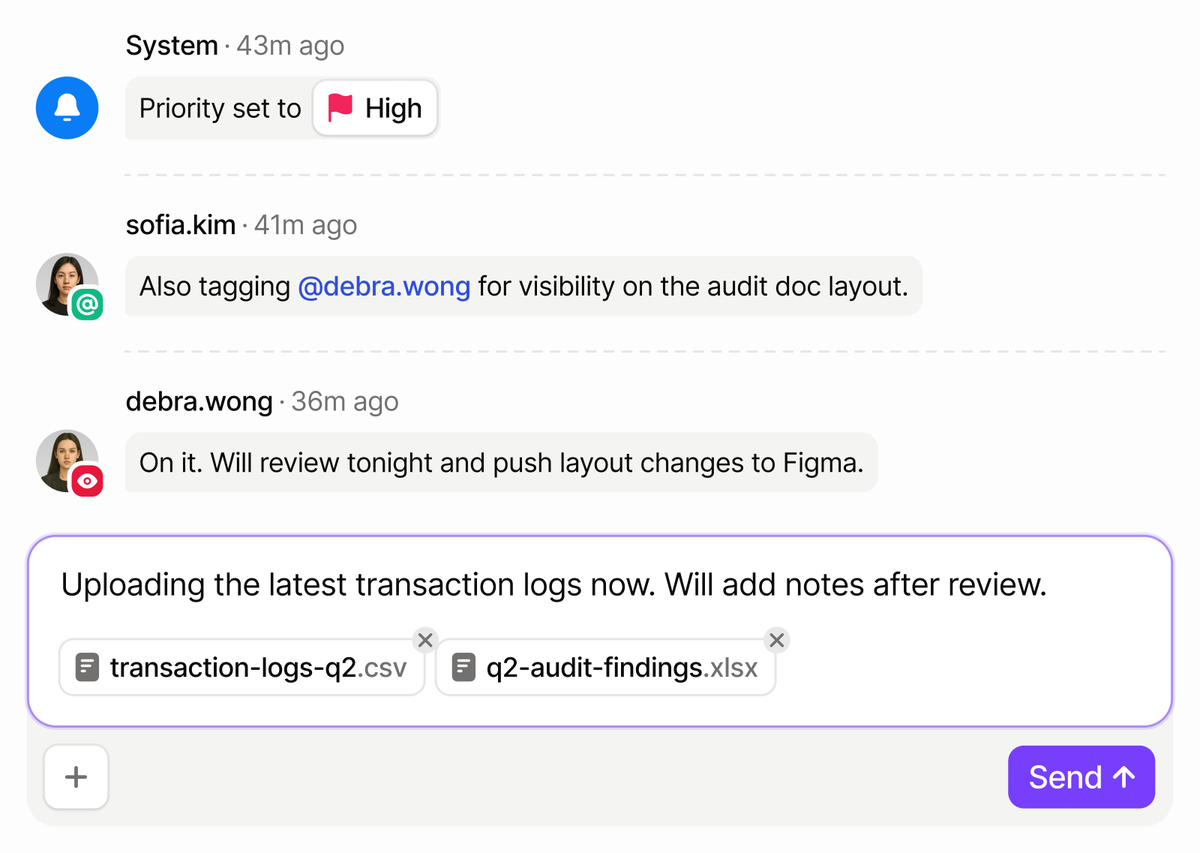Remove the q2-audit-findings.xlsx attachment
Image resolution: width=1200 pixels, height=853 pixels.
pyautogui.click(x=776, y=640)
